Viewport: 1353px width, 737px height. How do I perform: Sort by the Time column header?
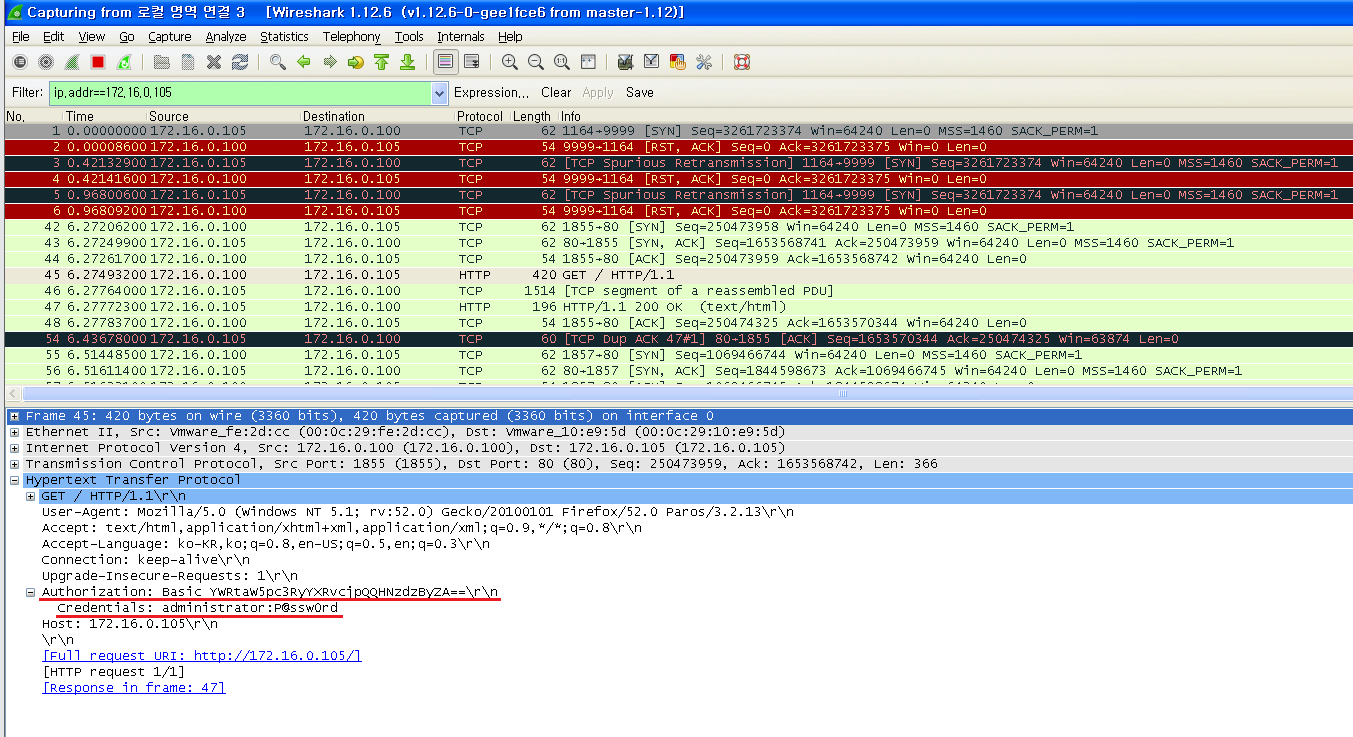(x=80, y=117)
